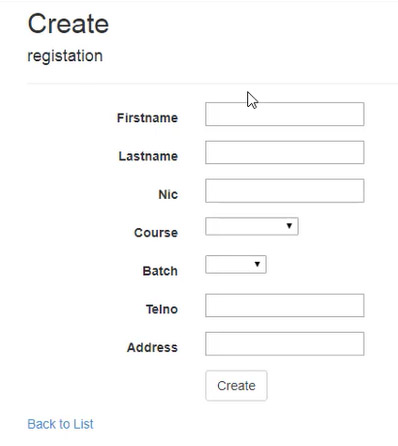Viewport: 398px width, 446px height.
Task: Click inside the Address text box
Action: 285,344
